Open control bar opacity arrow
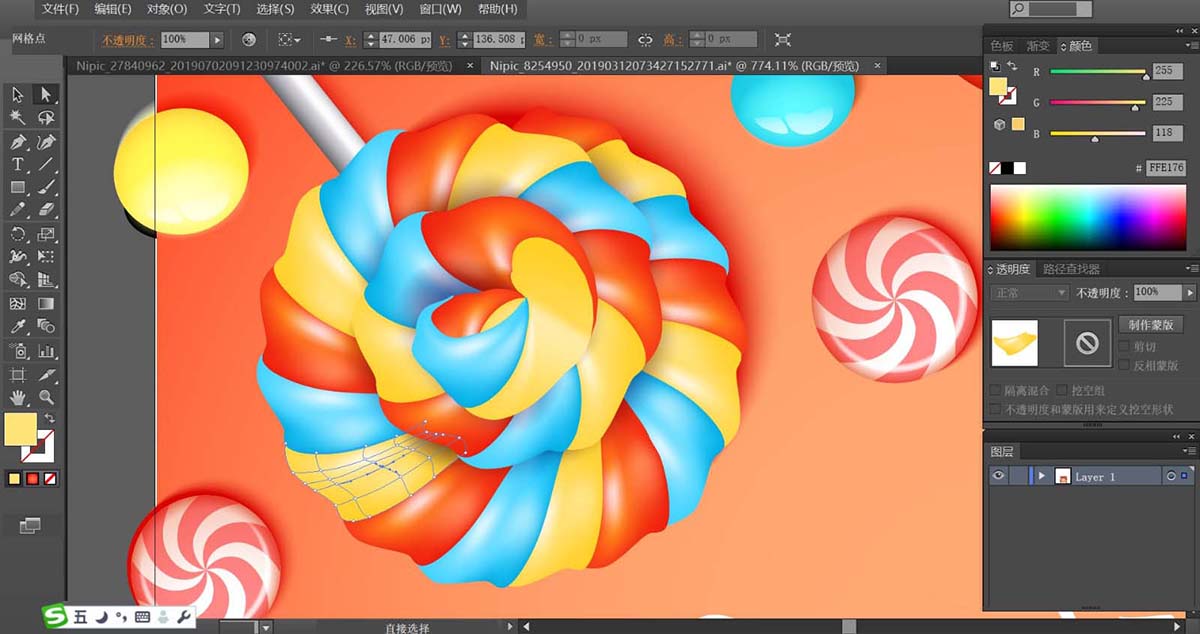This screenshot has width=1200, height=634. tap(217, 39)
